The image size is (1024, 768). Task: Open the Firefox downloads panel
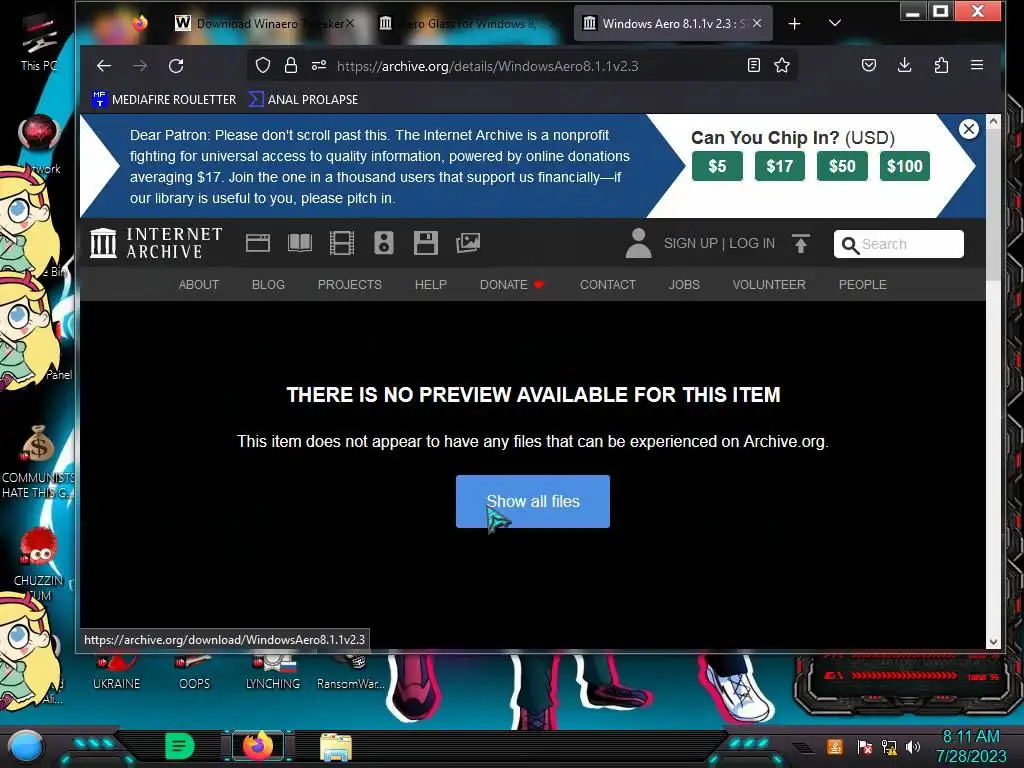(904, 65)
